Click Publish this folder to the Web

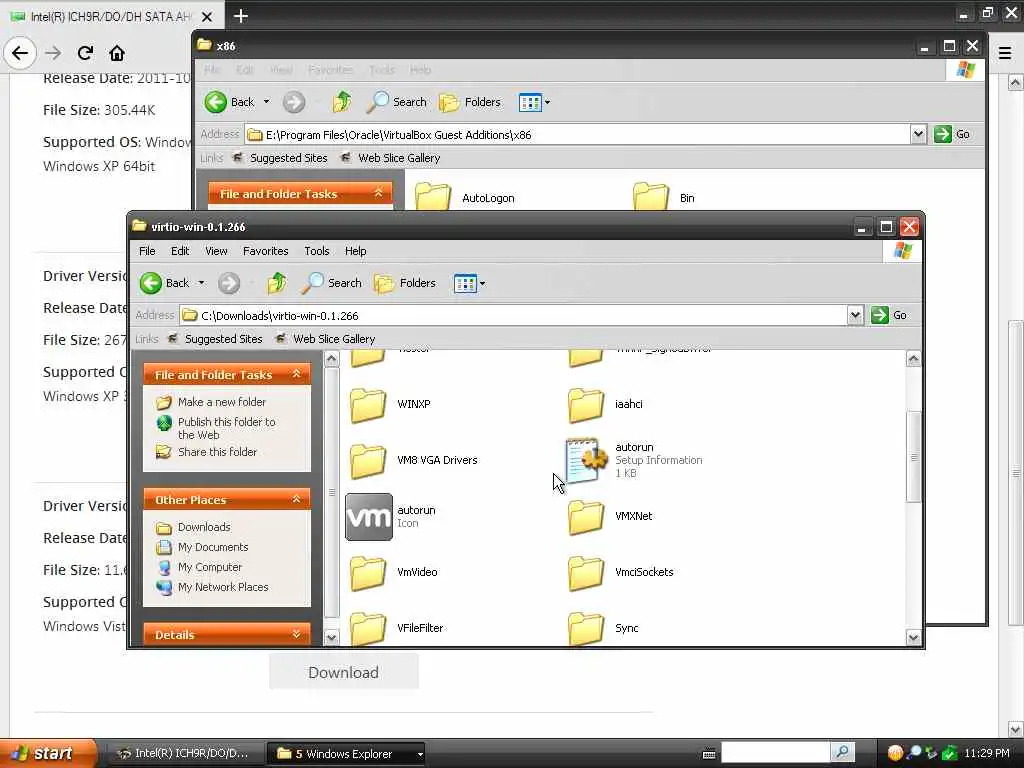point(216,428)
